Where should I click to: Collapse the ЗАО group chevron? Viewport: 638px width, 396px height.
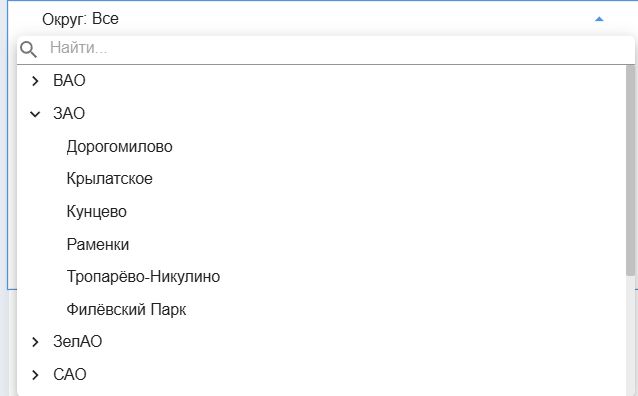pos(35,114)
